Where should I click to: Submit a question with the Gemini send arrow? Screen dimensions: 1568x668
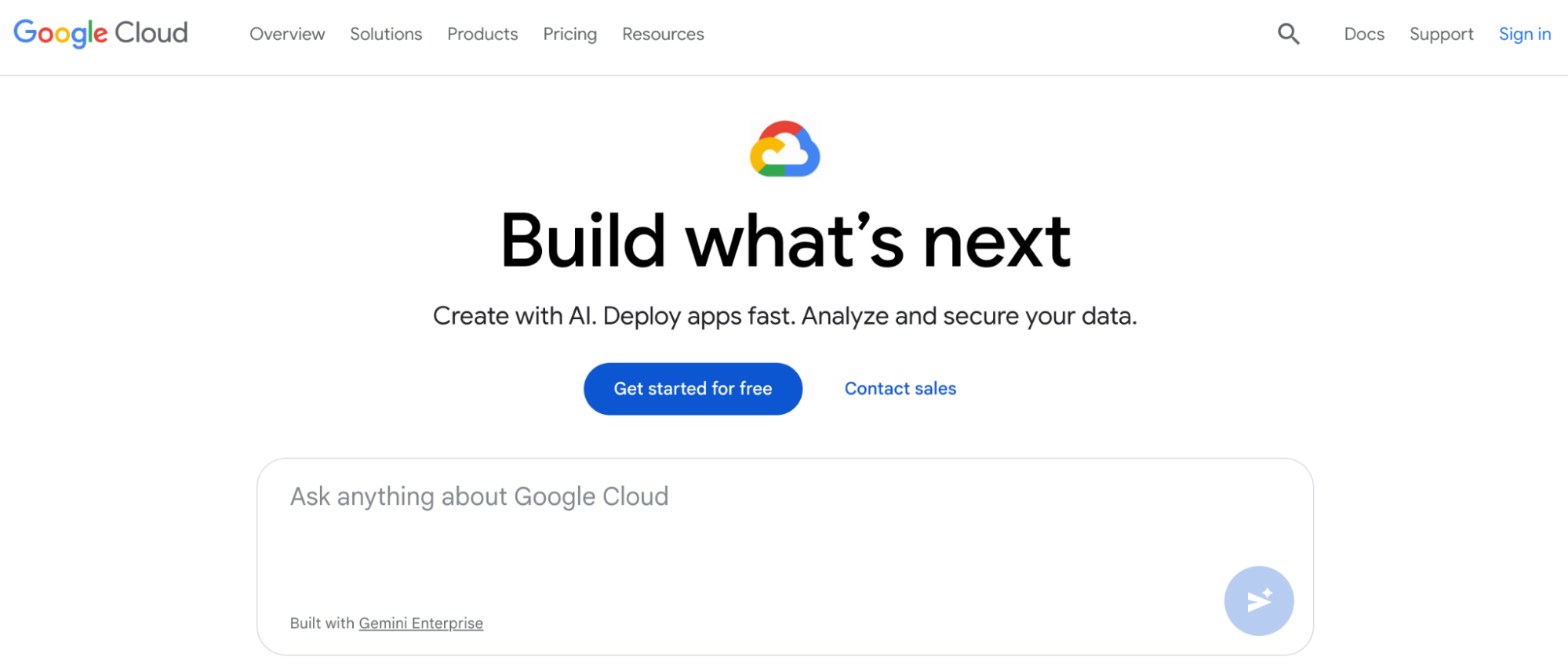(x=1259, y=600)
